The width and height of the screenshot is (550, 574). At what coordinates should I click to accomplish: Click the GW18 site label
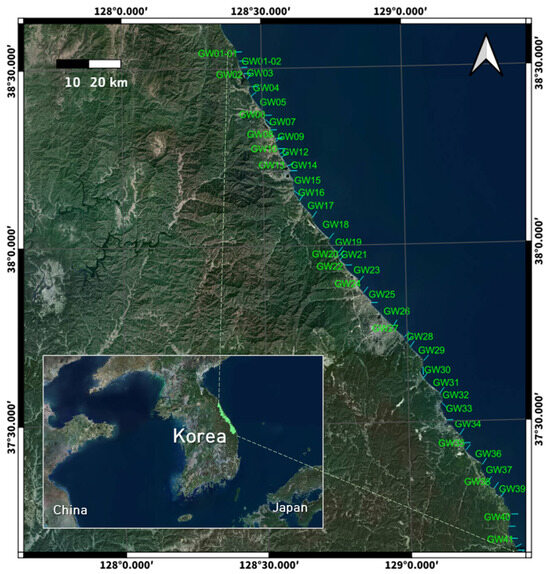click(335, 224)
